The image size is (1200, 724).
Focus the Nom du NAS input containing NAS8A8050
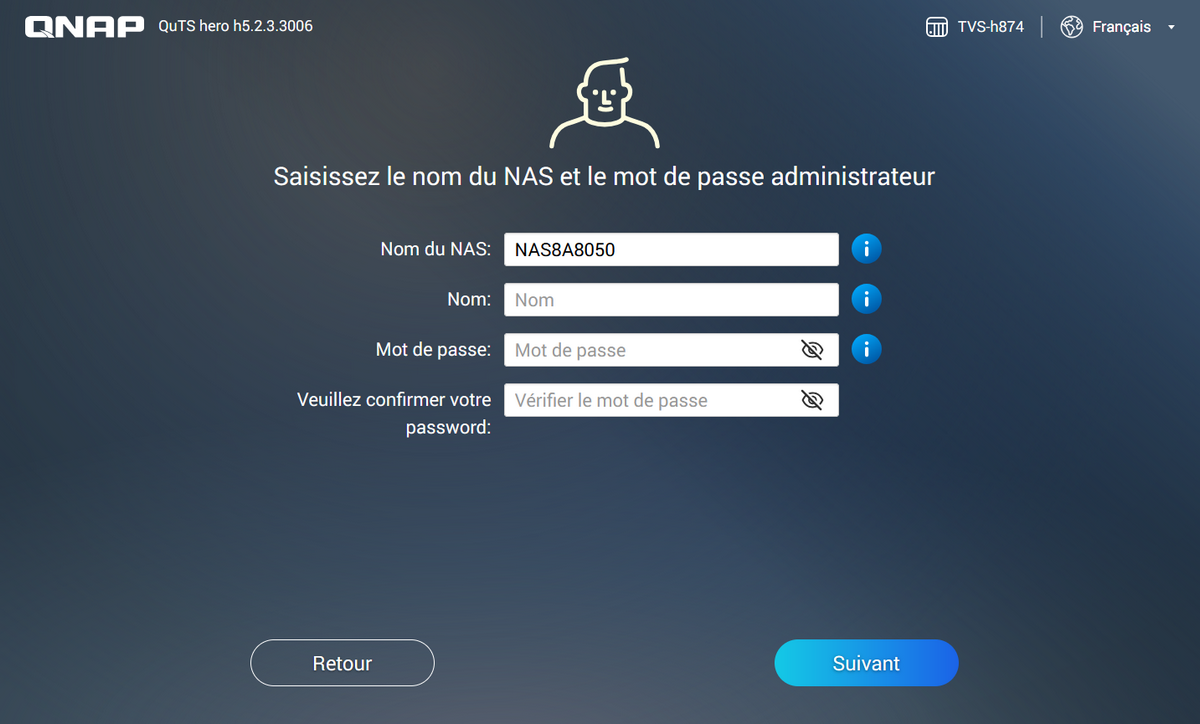click(670, 250)
